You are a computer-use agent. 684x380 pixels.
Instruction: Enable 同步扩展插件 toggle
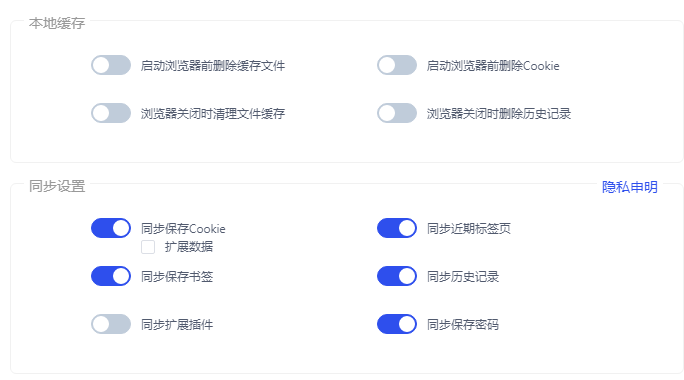[x=111, y=324]
